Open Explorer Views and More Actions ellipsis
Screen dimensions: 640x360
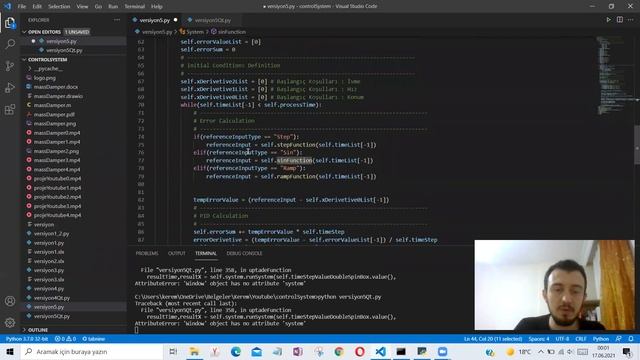pyautogui.click(x=117, y=20)
